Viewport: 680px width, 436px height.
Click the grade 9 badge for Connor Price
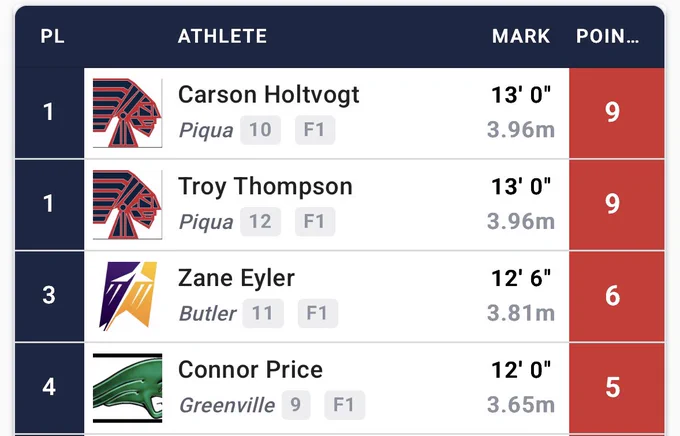pyautogui.click(x=296, y=405)
